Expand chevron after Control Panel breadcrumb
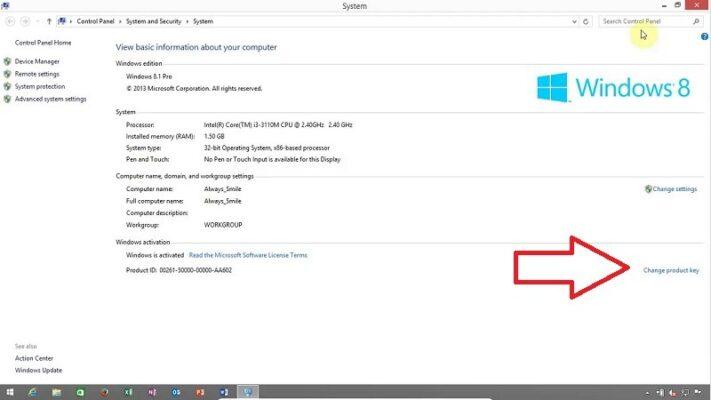Image resolution: width=711 pixels, height=400 pixels. tap(120, 21)
